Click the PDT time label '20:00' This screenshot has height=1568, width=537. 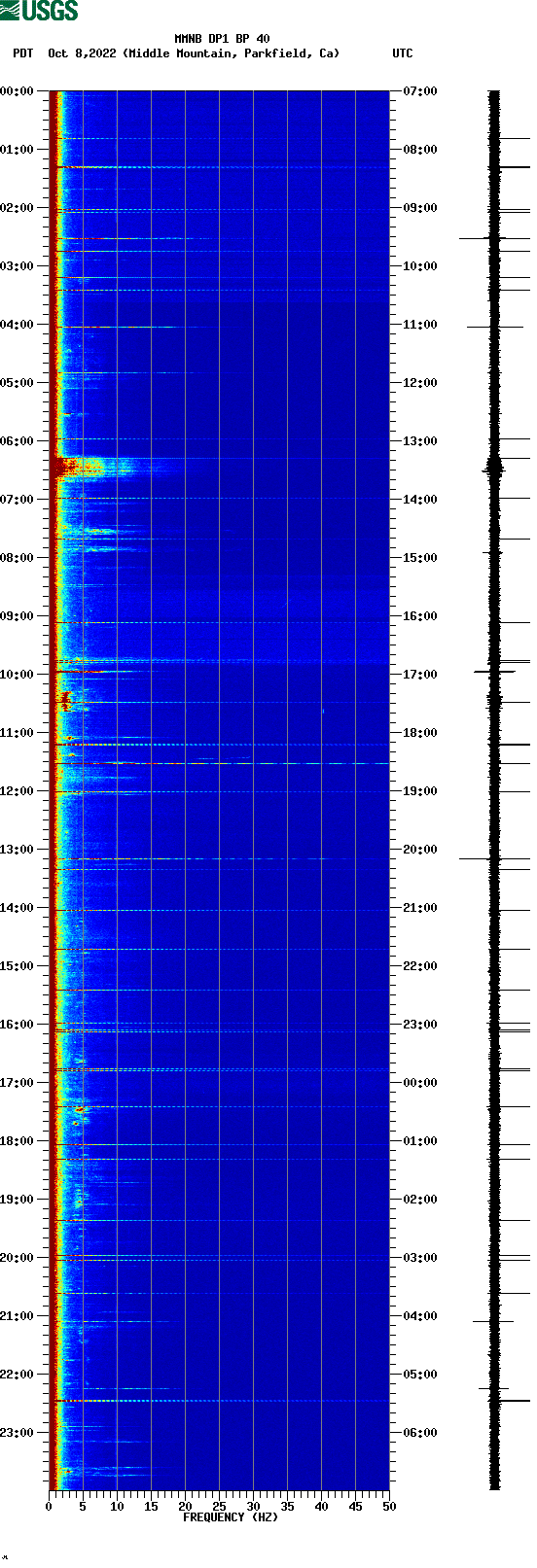pyautogui.click(x=18, y=1258)
